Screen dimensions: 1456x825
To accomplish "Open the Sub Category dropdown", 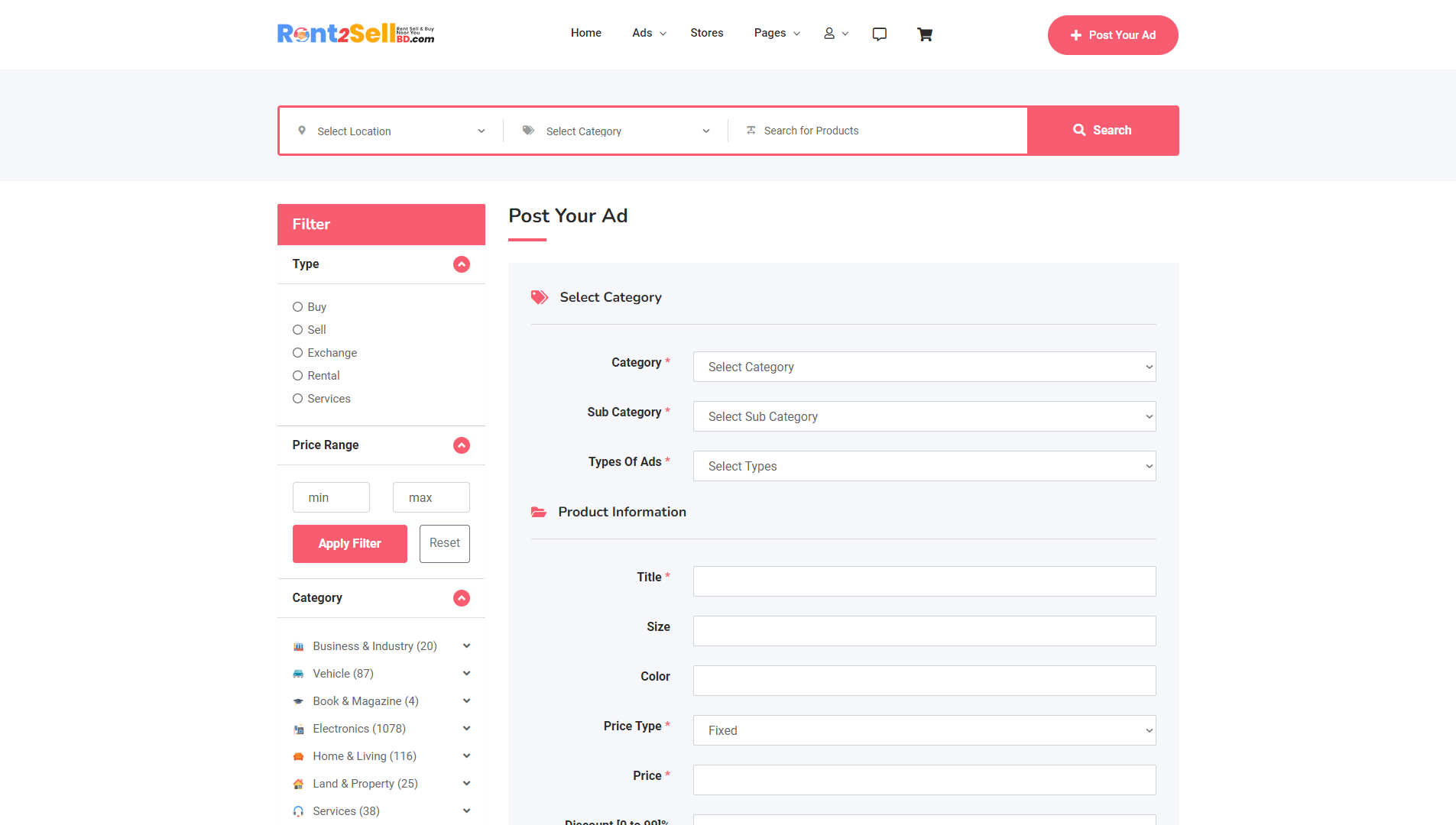I will (924, 417).
